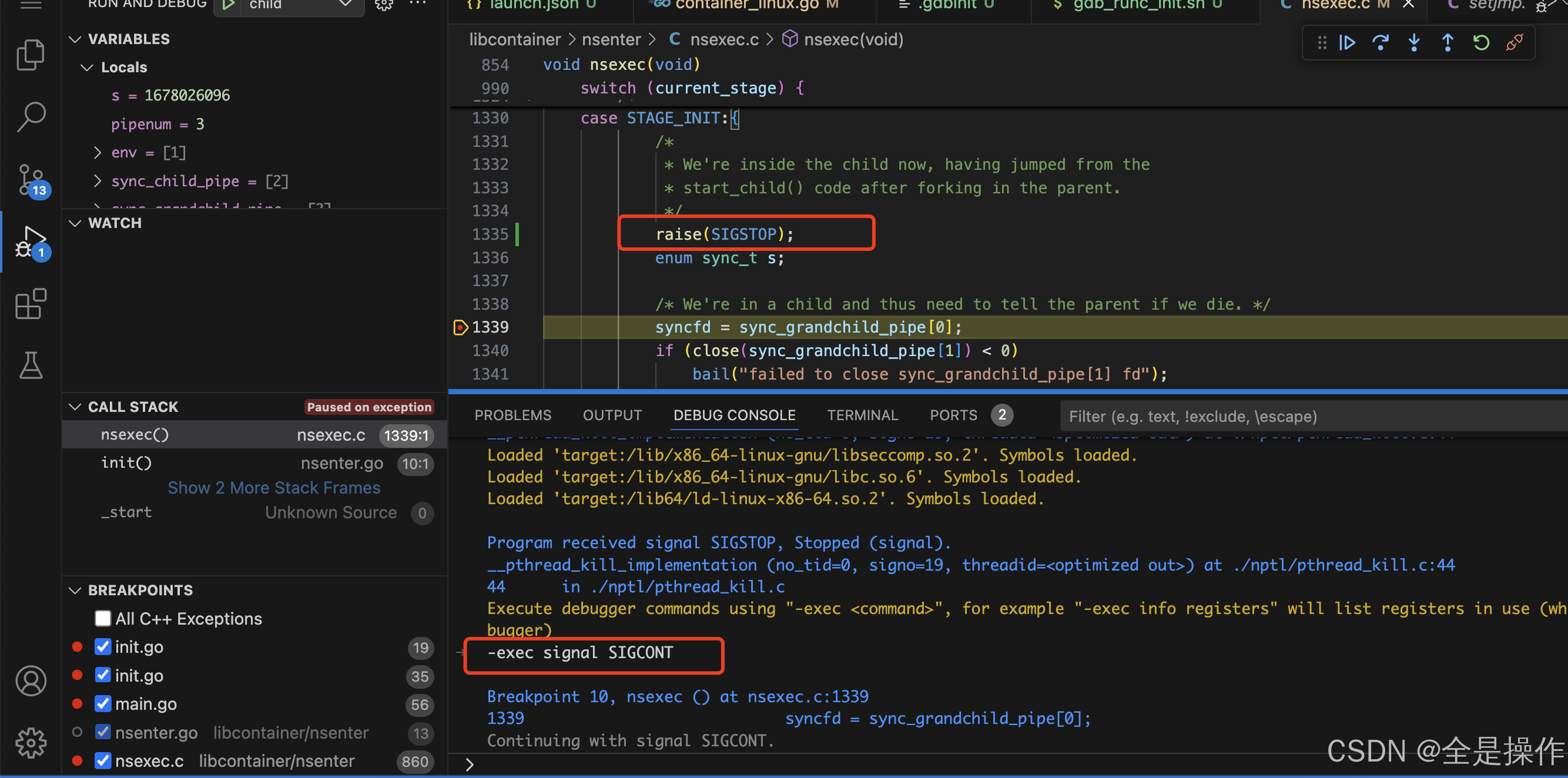The image size is (1568, 778).
Task: Disconnect the debugger
Action: coord(1515,43)
